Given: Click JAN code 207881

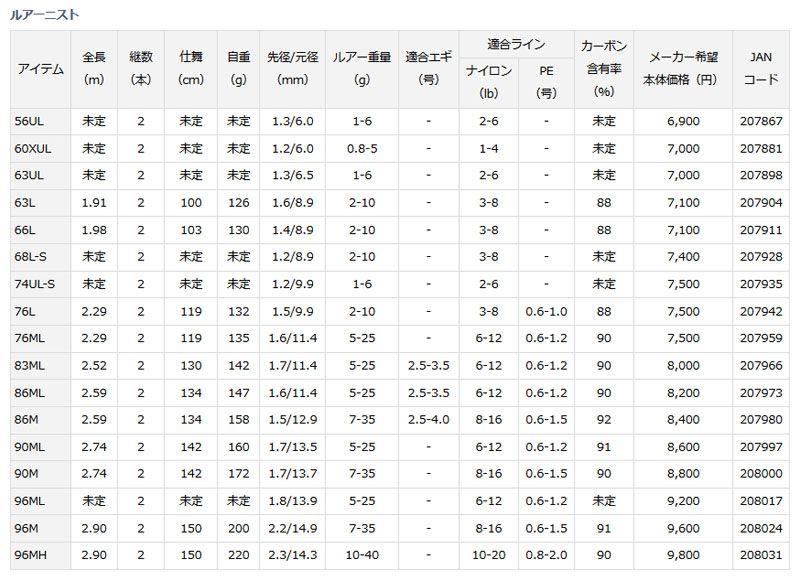Looking at the screenshot, I should [761, 149].
